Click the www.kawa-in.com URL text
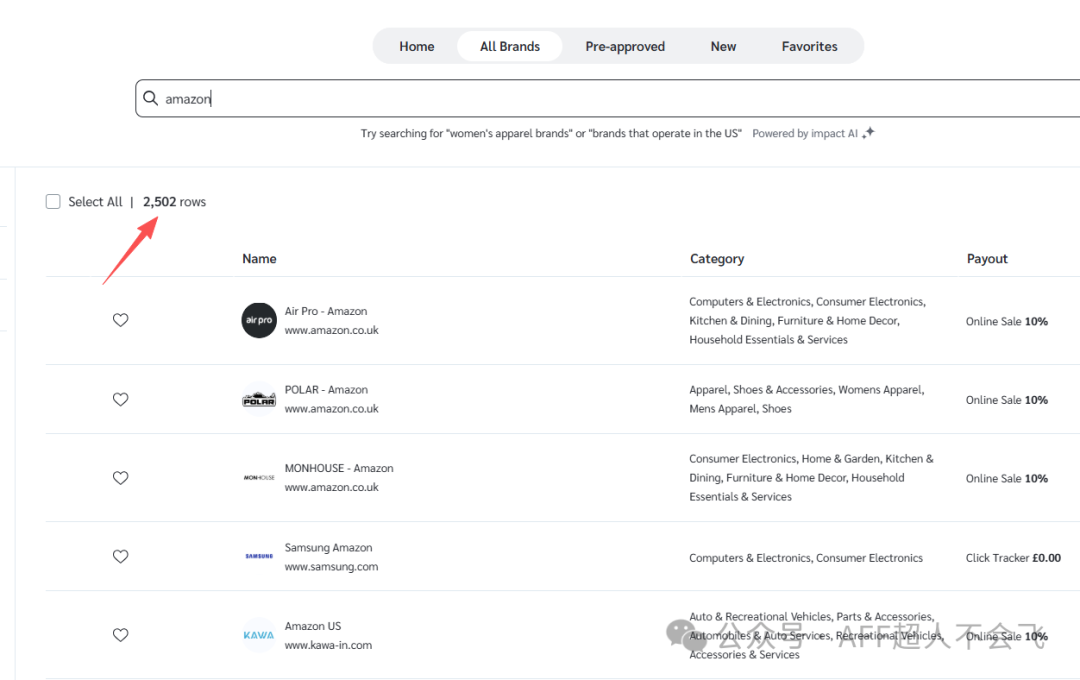 (x=329, y=645)
